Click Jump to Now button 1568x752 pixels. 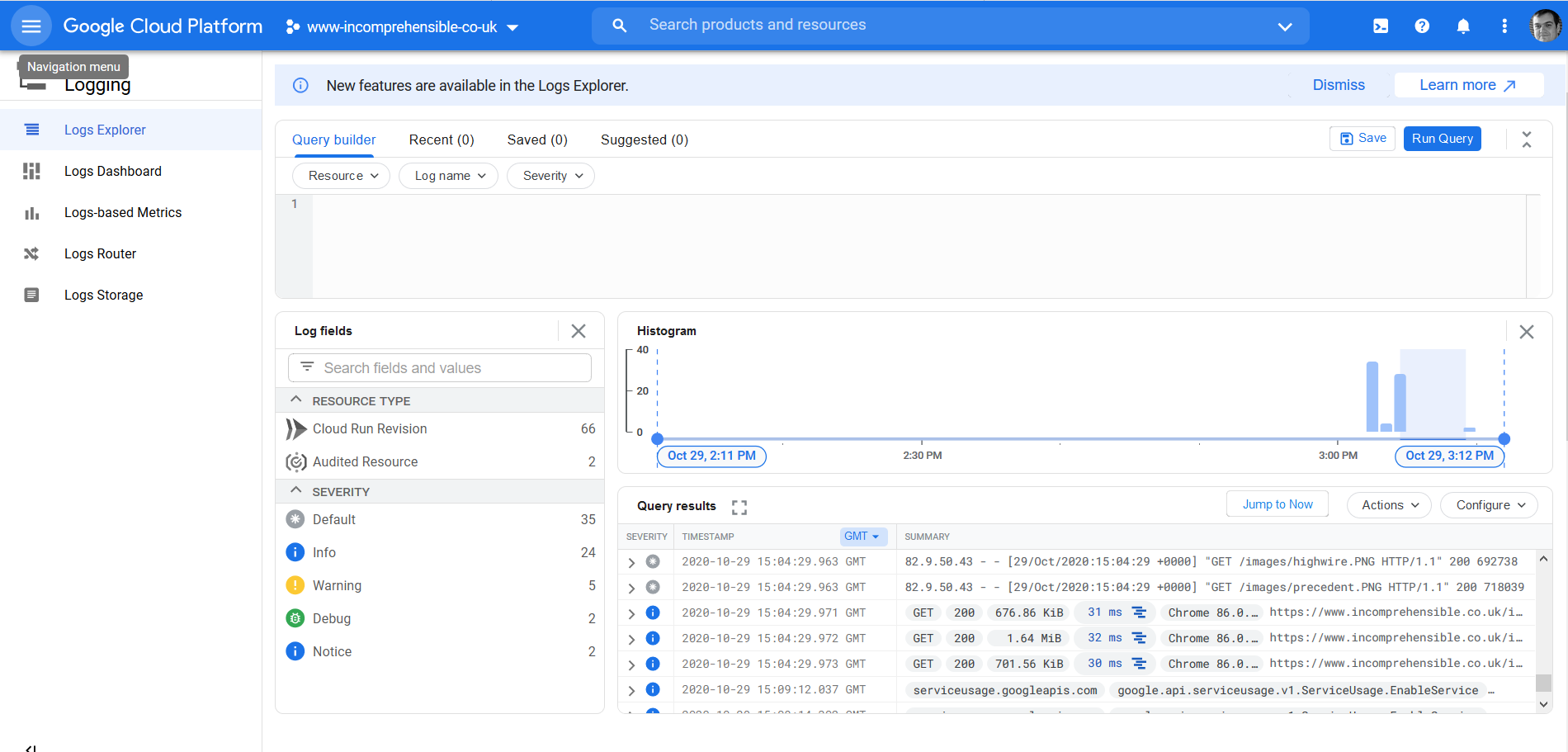pos(1278,504)
